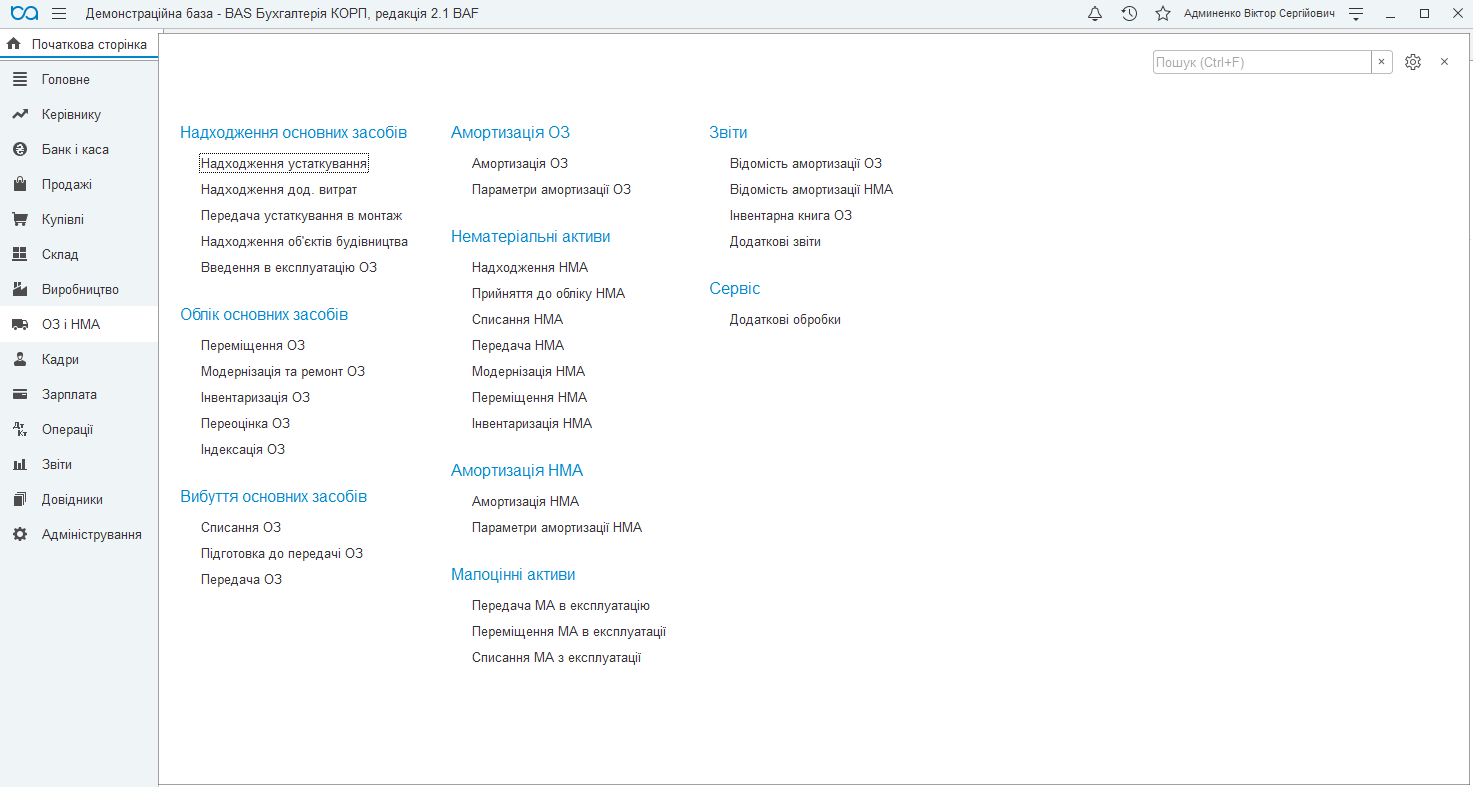This screenshot has height=787, width=1473.
Task: Click the Операції Дт/Кт icon
Action: (x=20, y=430)
